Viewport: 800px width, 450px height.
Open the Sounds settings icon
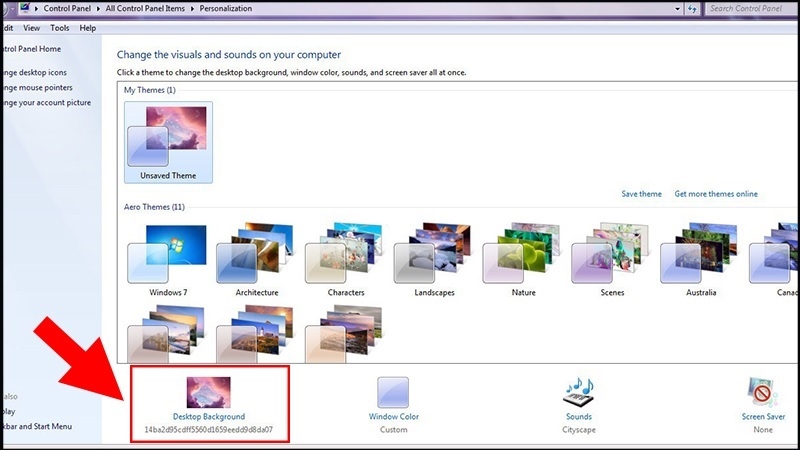(578, 391)
